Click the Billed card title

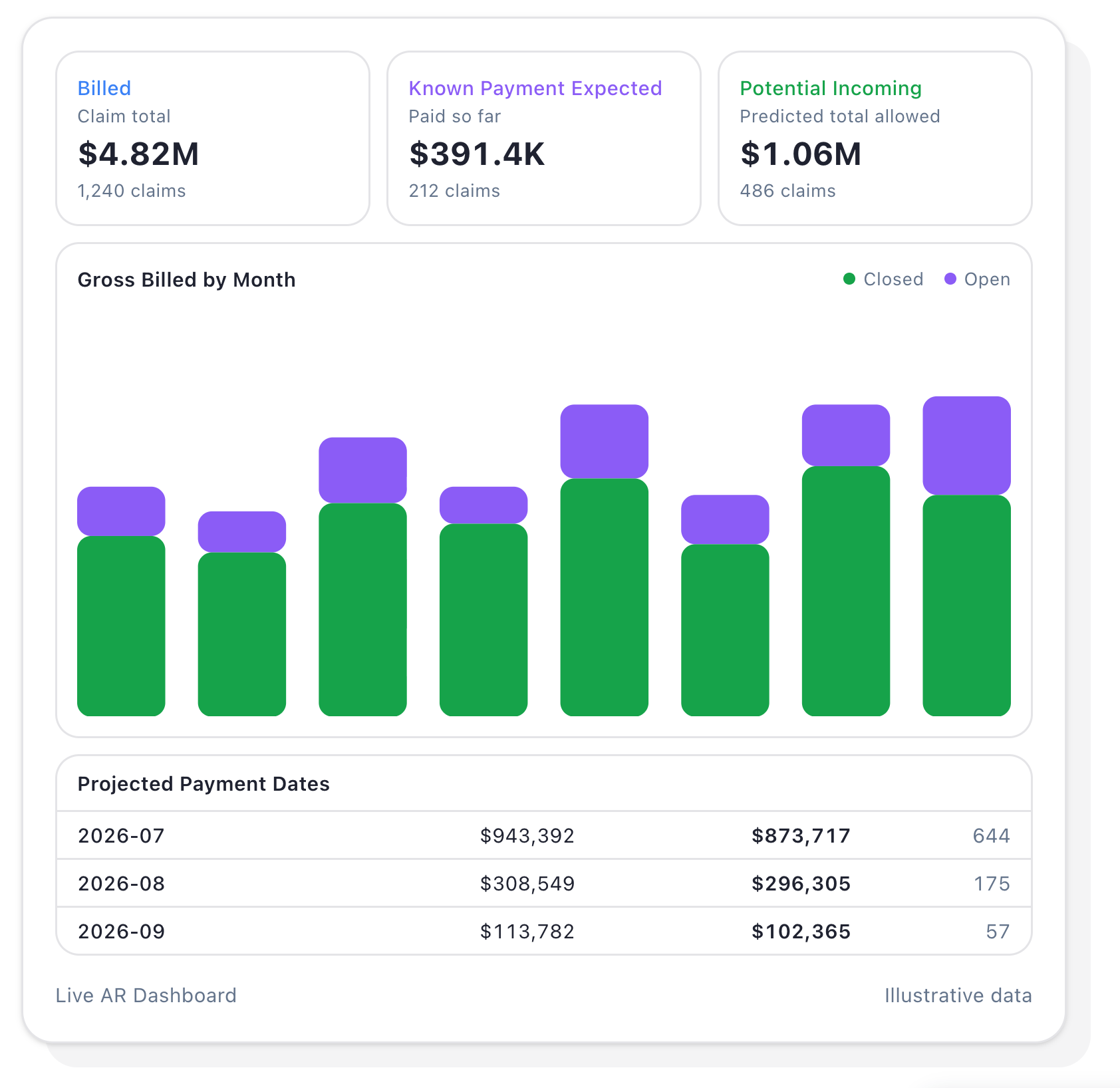point(104,88)
